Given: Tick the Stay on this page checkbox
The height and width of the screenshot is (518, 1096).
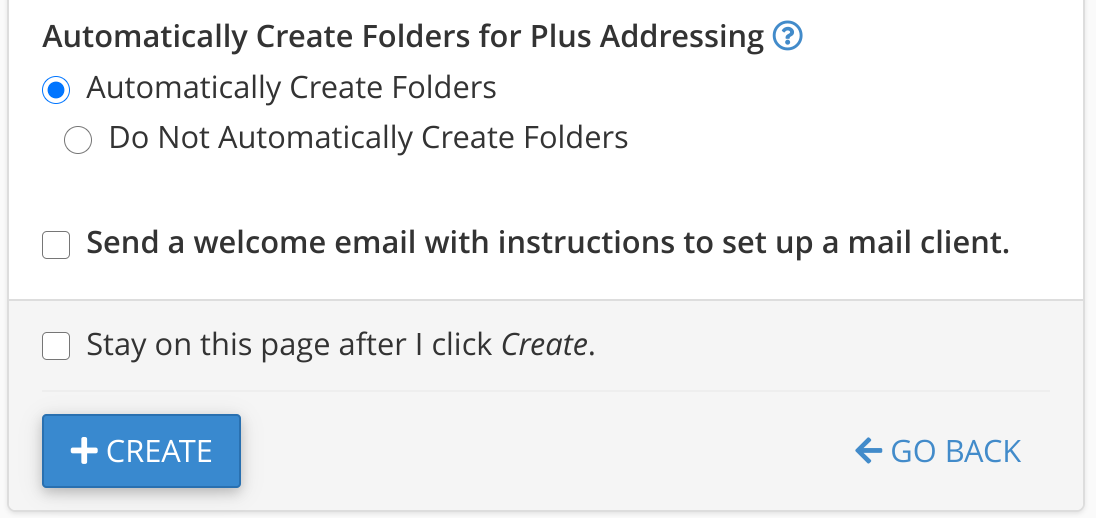Looking at the screenshot, I should click(x=56, y=346).
